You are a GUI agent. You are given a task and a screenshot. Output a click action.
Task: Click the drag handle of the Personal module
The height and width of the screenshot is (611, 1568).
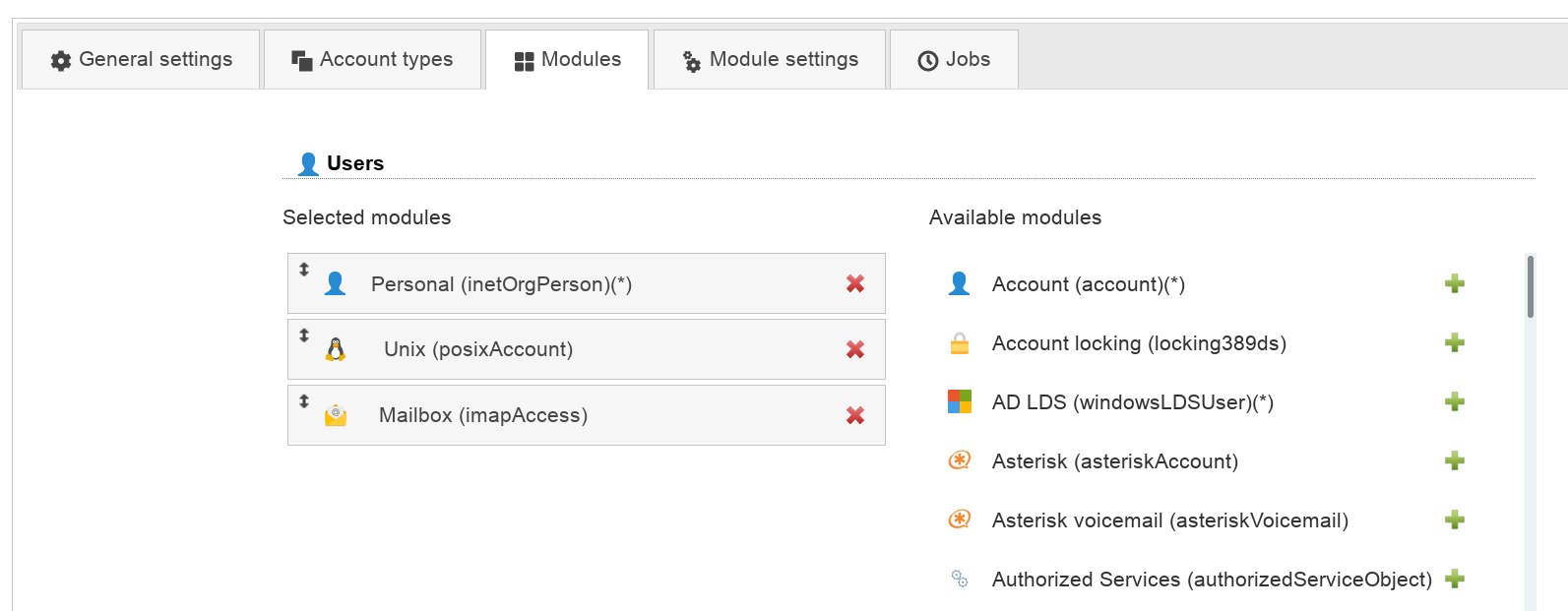click(304, 269)
